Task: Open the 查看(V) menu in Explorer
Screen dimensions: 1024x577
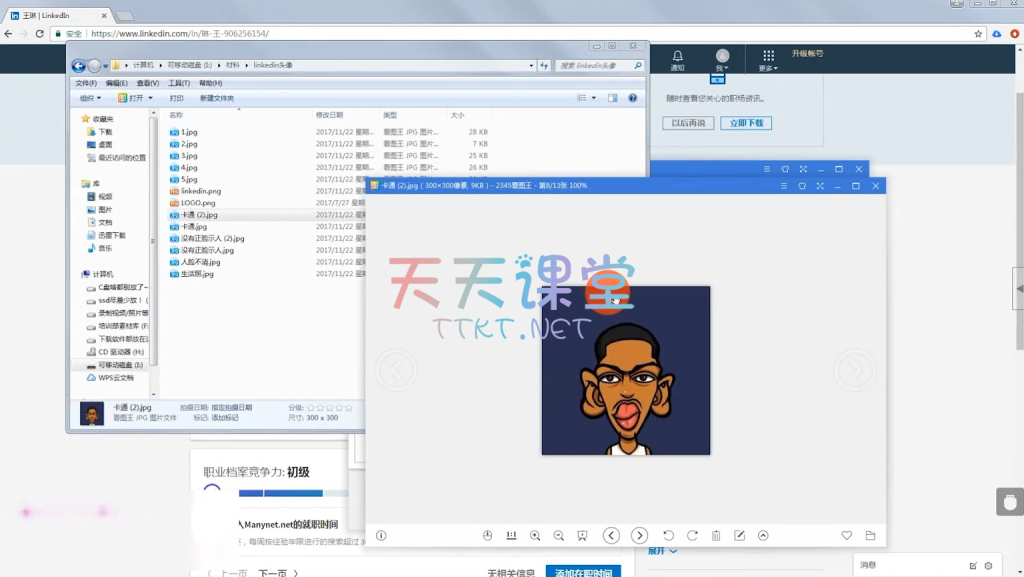Action: click(x=147, y=83)
